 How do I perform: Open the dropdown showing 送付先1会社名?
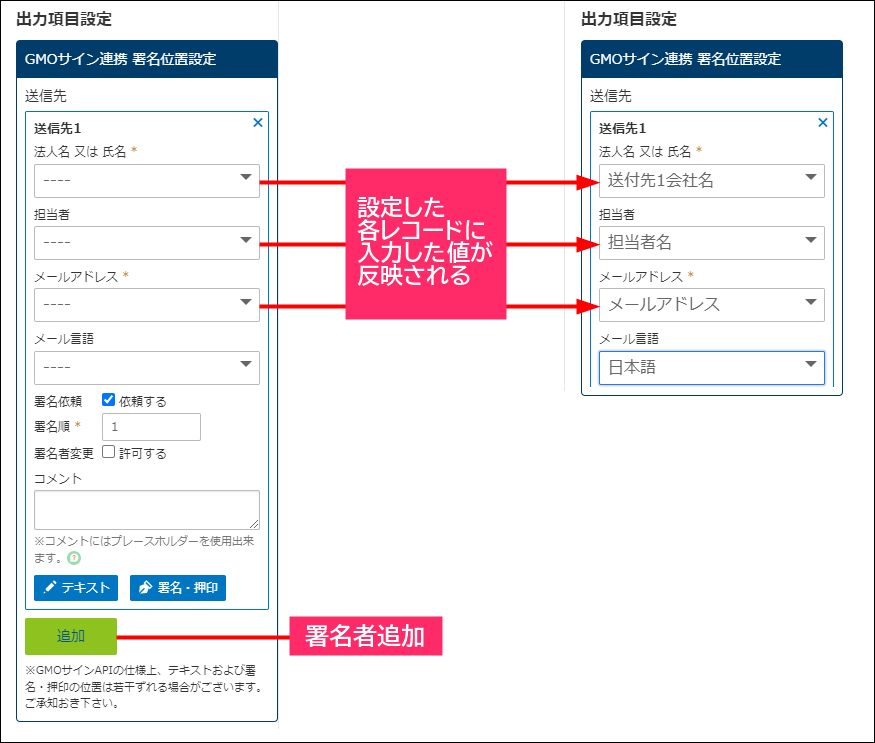(711, 180)
